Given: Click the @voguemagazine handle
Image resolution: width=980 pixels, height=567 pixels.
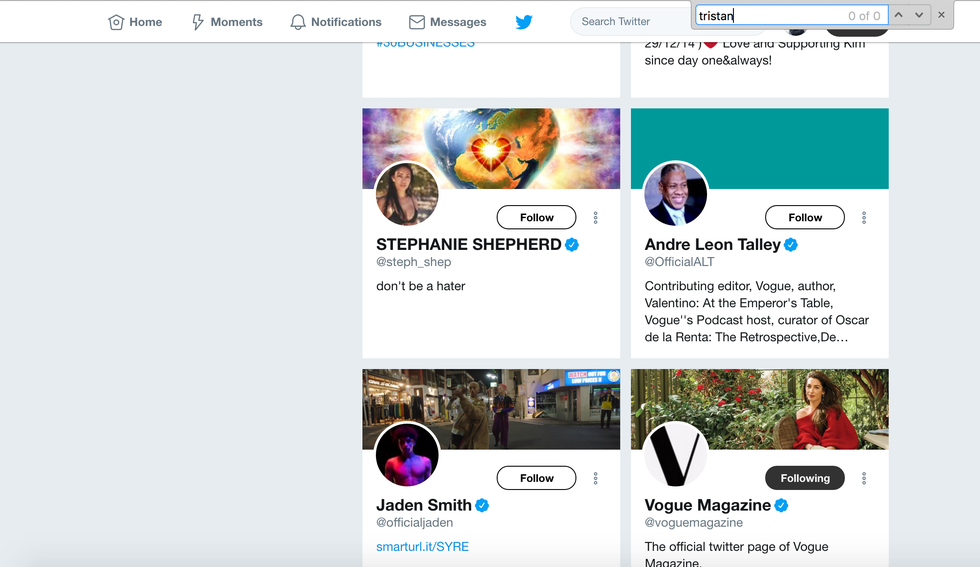Looking at the screenshot, I should (694, 523).
